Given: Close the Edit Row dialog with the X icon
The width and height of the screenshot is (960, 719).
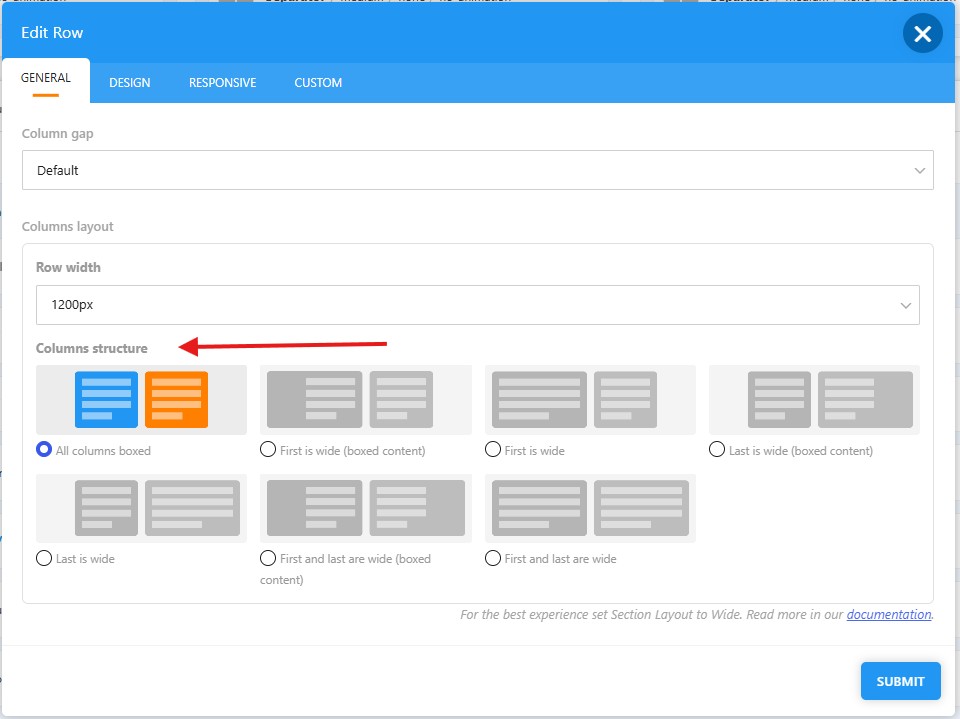Looking at the screenshot, I should (x=922, y=34).
